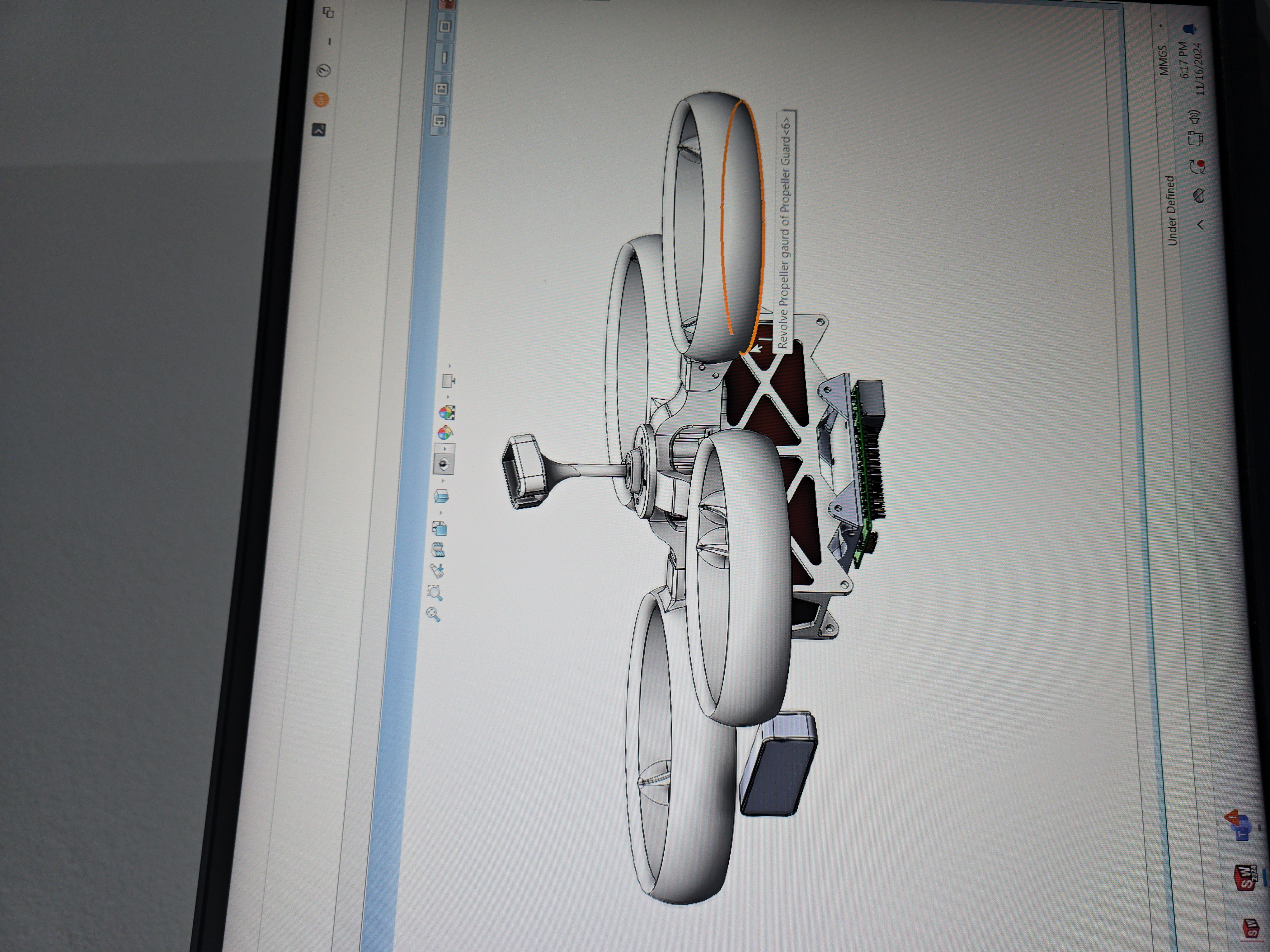Click the dark command prompt icon in title bar
Screen dimensions: 1270x952
click(319, 130)
